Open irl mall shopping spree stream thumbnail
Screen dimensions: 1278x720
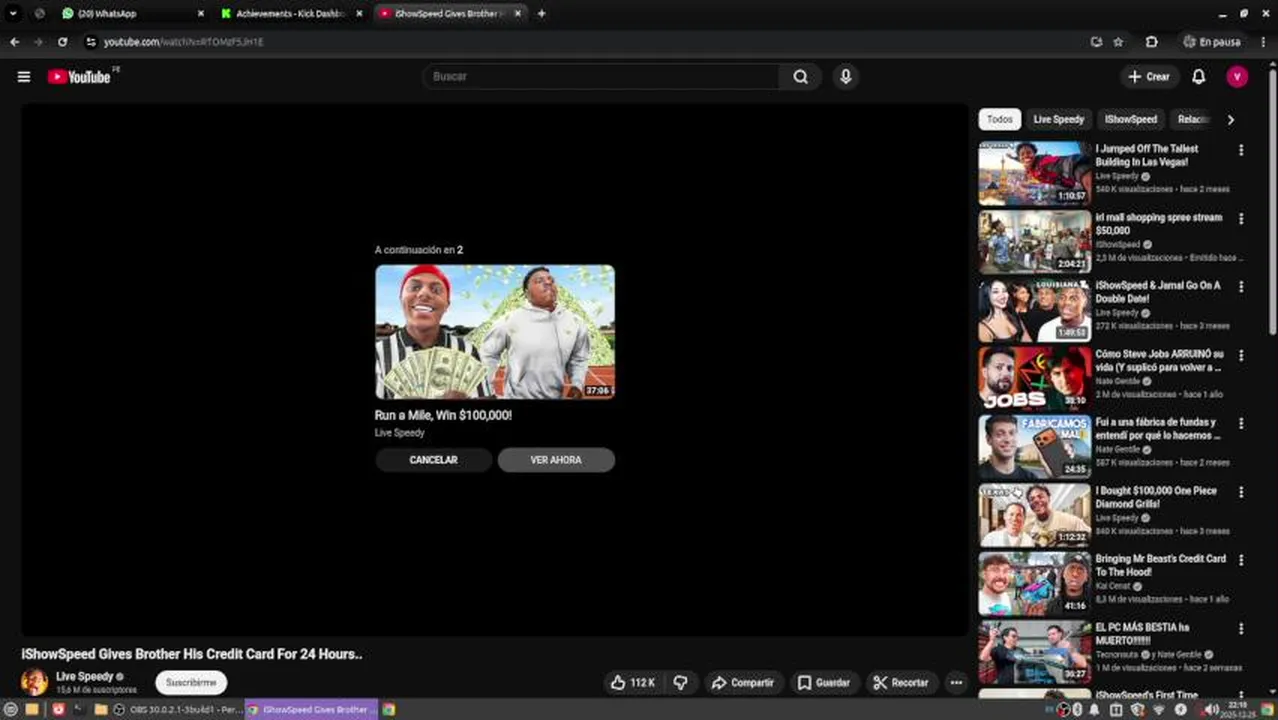tap(1035, 241)
